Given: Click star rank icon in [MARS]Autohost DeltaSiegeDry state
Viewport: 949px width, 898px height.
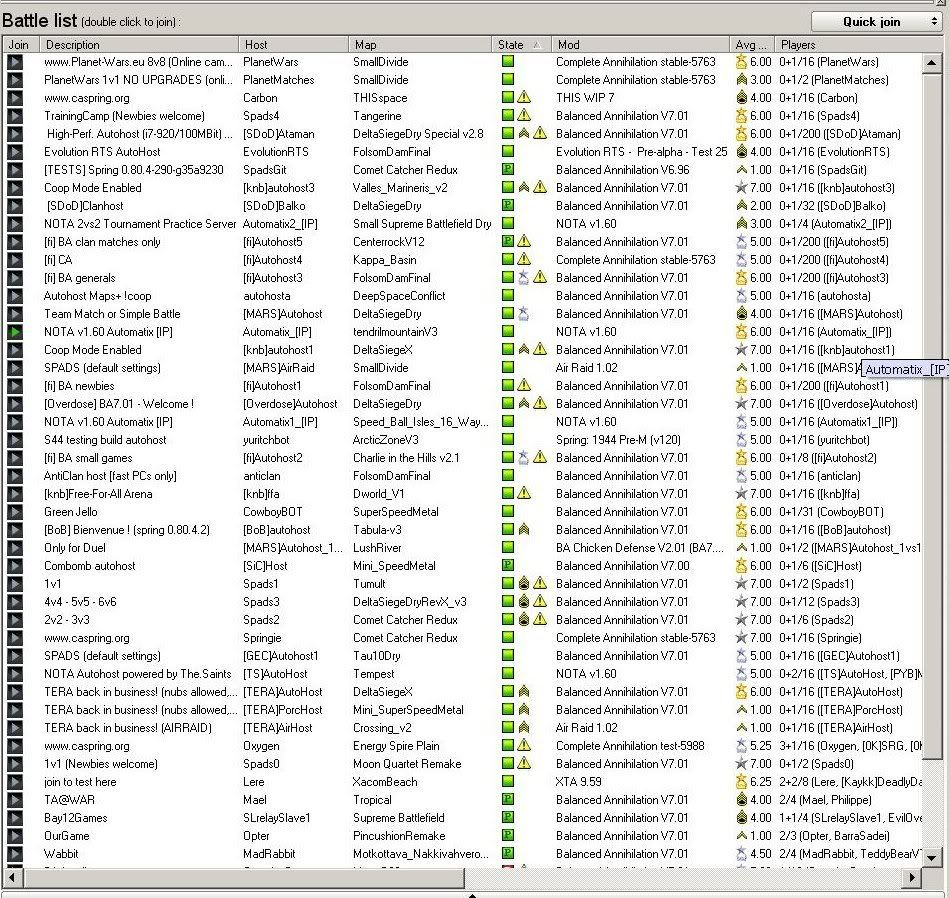Looking at the screenshot, I should pyautogui.click(x=524, y=313).
